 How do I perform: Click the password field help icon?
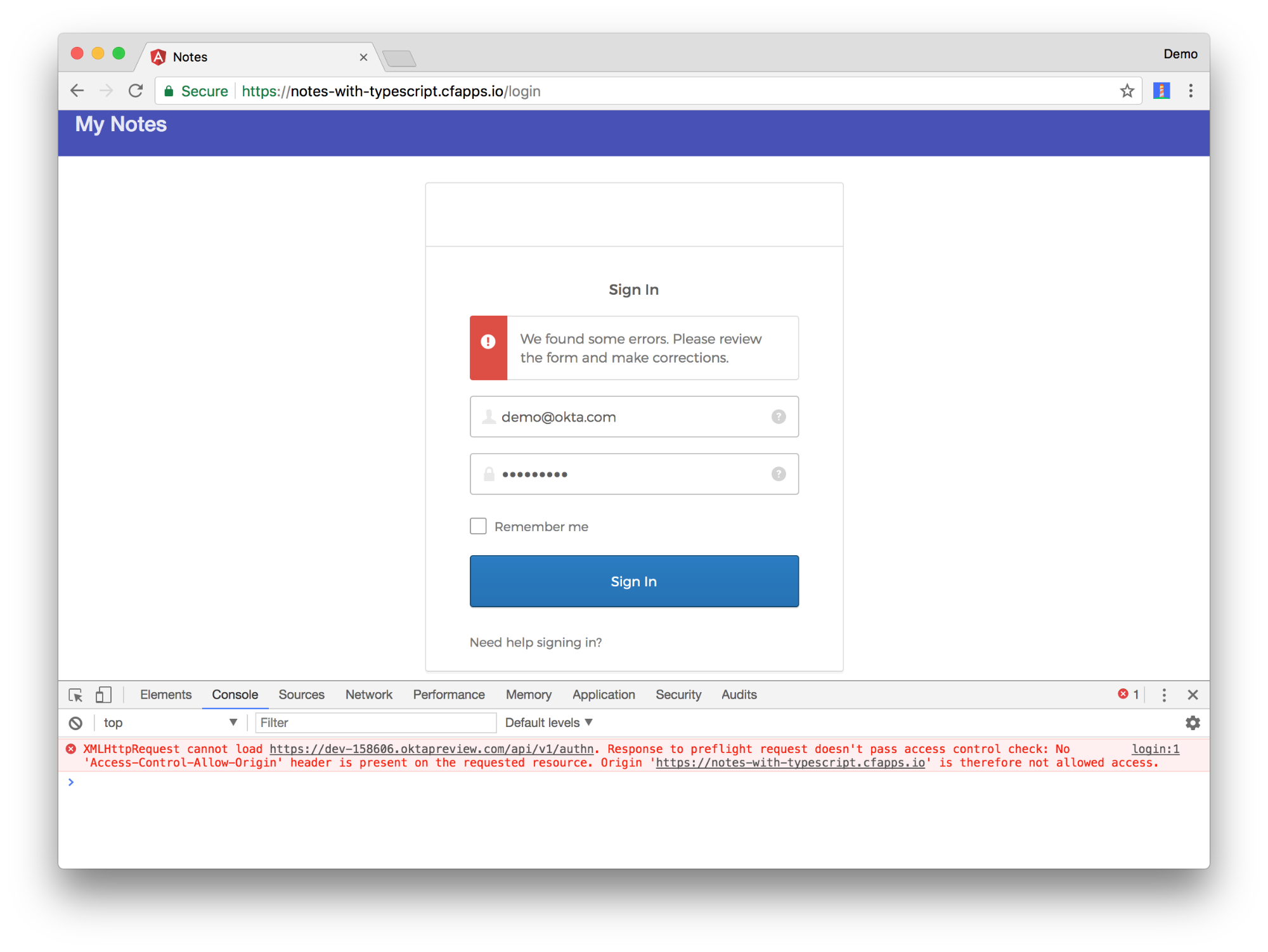click(779, 474)
